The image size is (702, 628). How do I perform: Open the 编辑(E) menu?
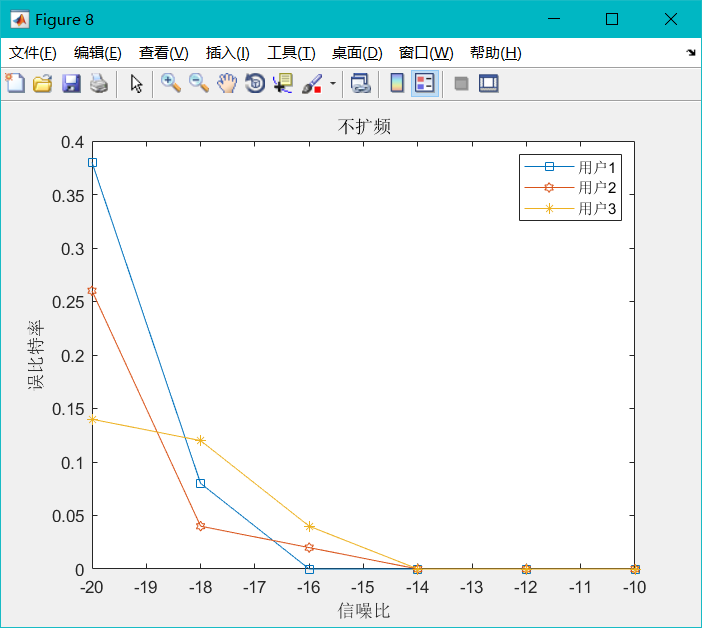98,53
